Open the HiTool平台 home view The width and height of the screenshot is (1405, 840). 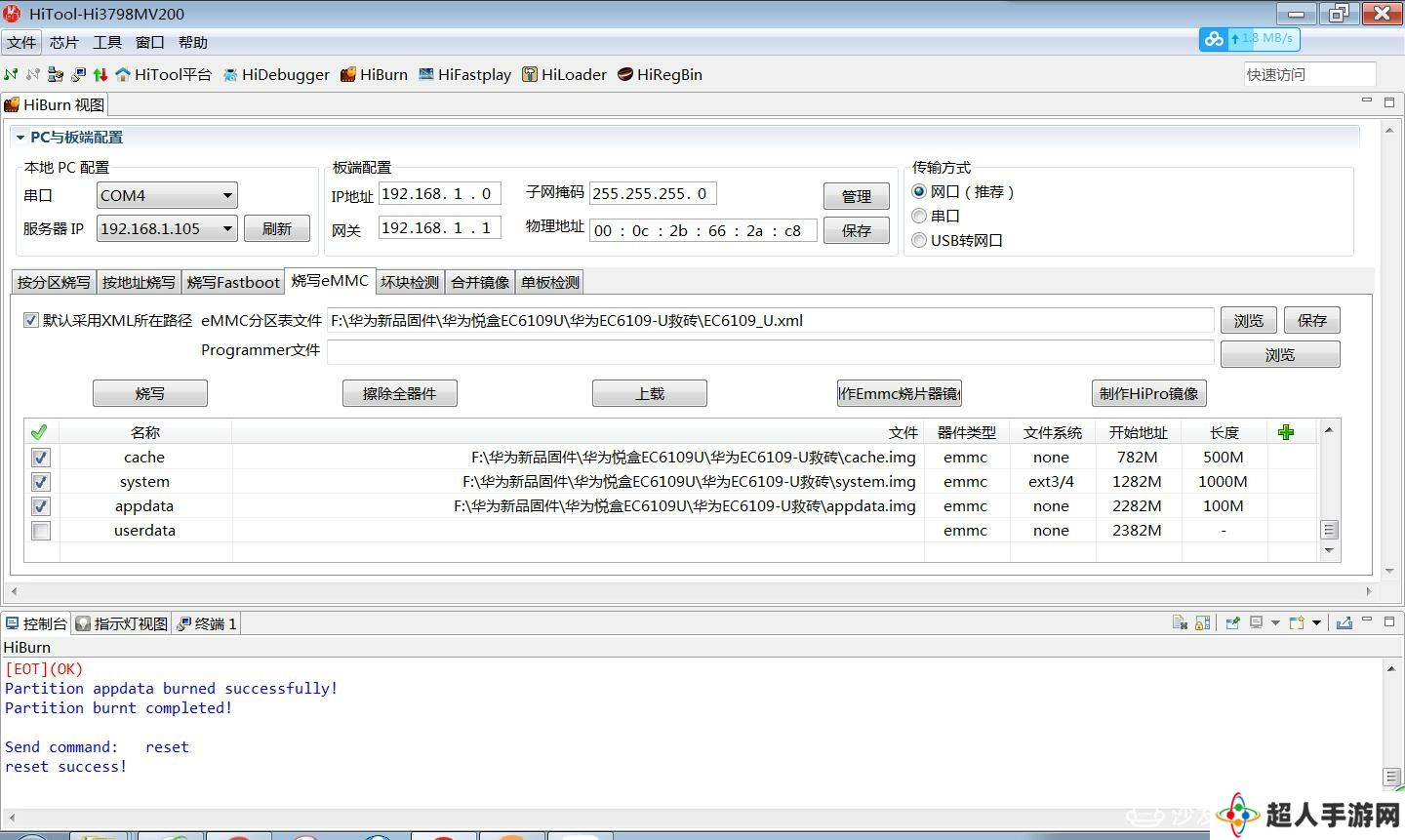click(x=163, y=74)
